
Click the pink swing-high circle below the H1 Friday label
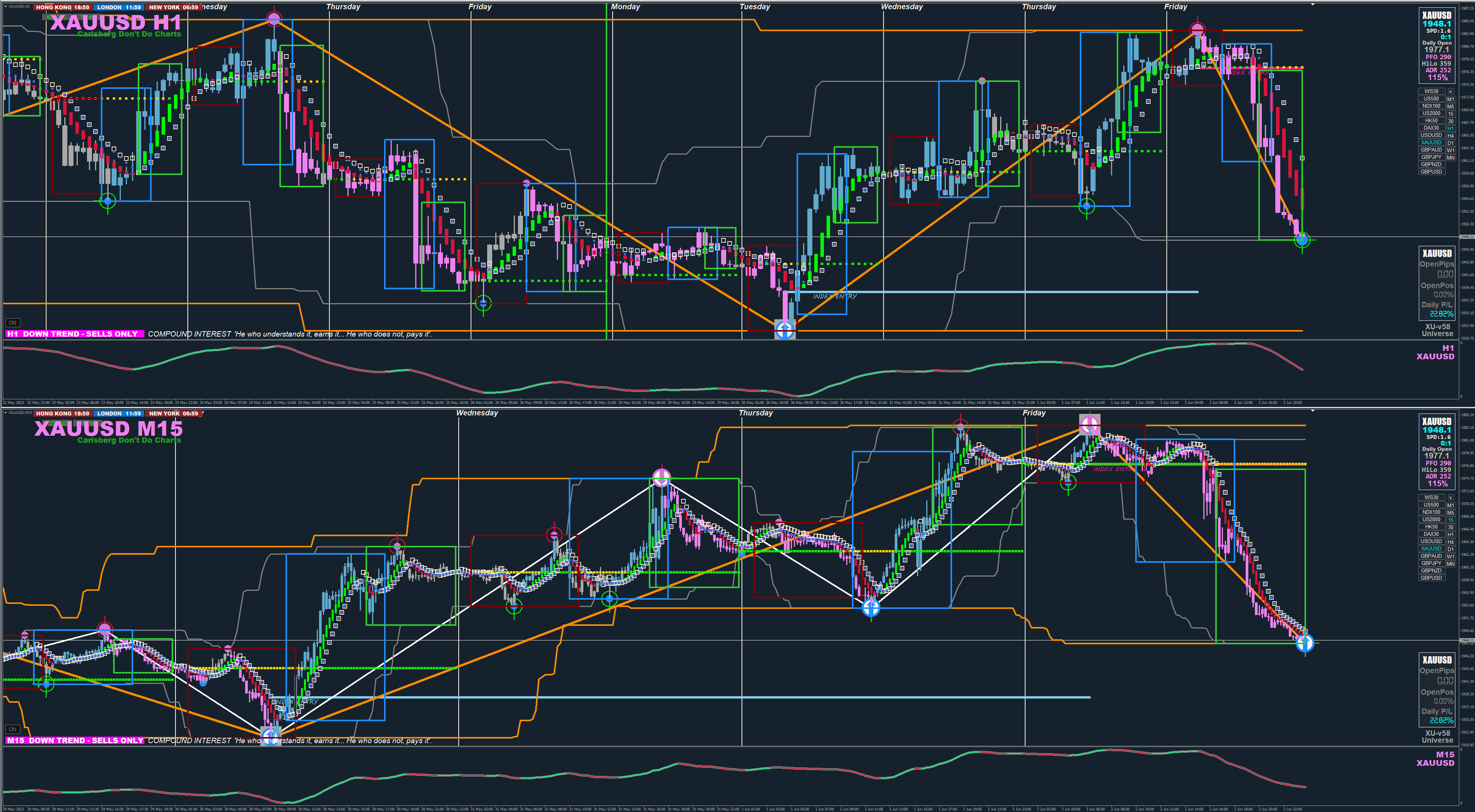click(x=1197, y=29)
